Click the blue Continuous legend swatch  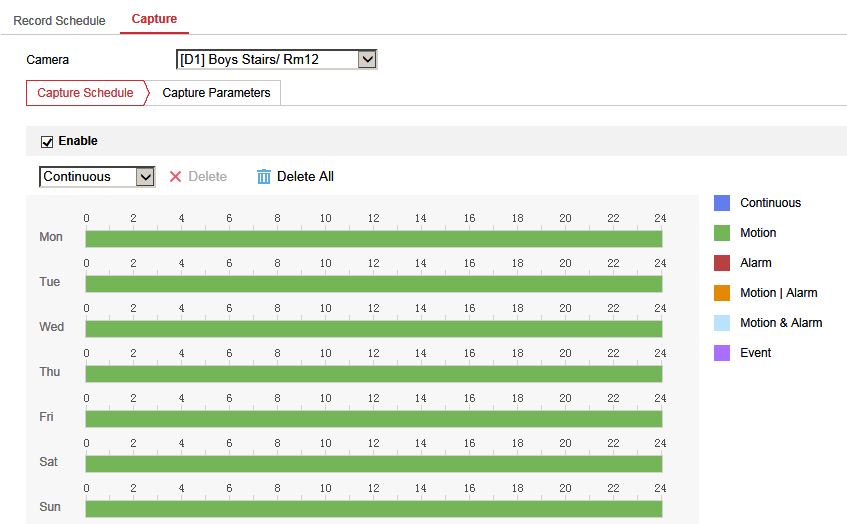[722, 203]
